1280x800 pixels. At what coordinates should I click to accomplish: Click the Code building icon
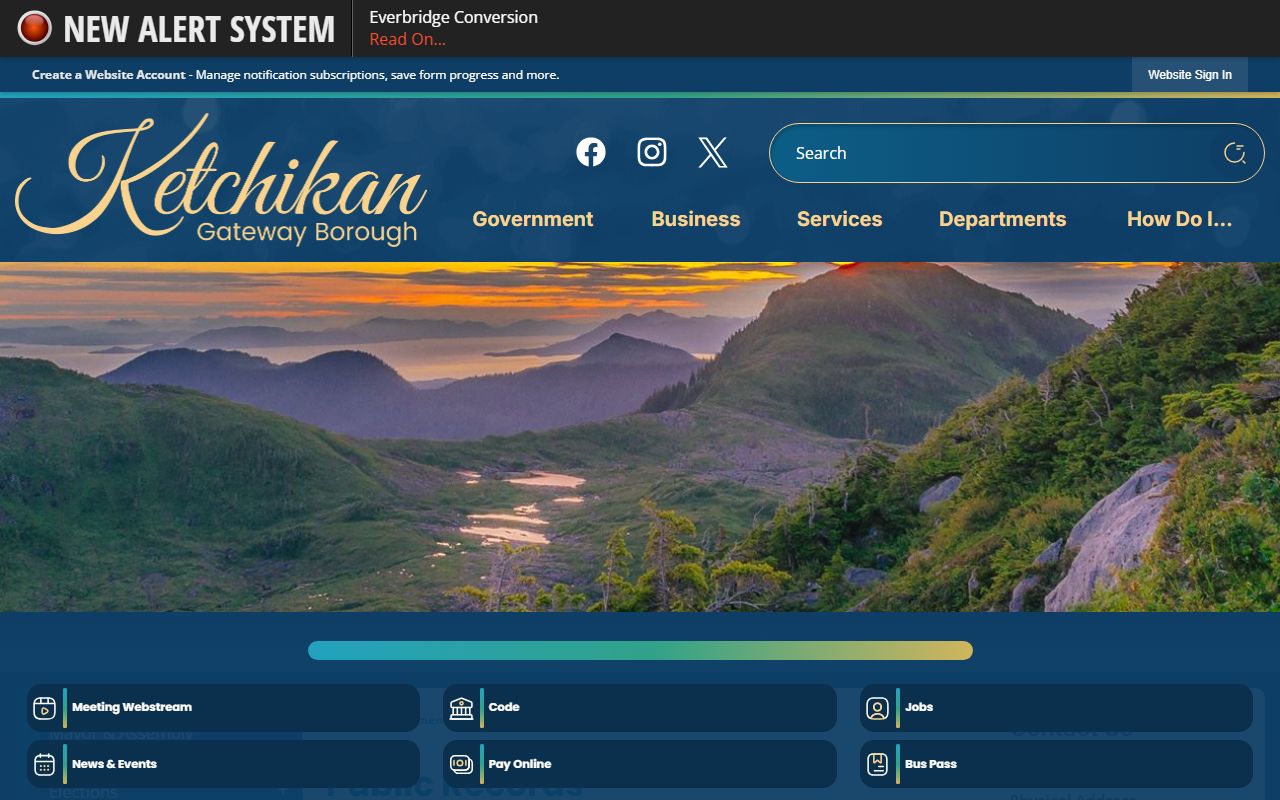(x=461, y=708)
